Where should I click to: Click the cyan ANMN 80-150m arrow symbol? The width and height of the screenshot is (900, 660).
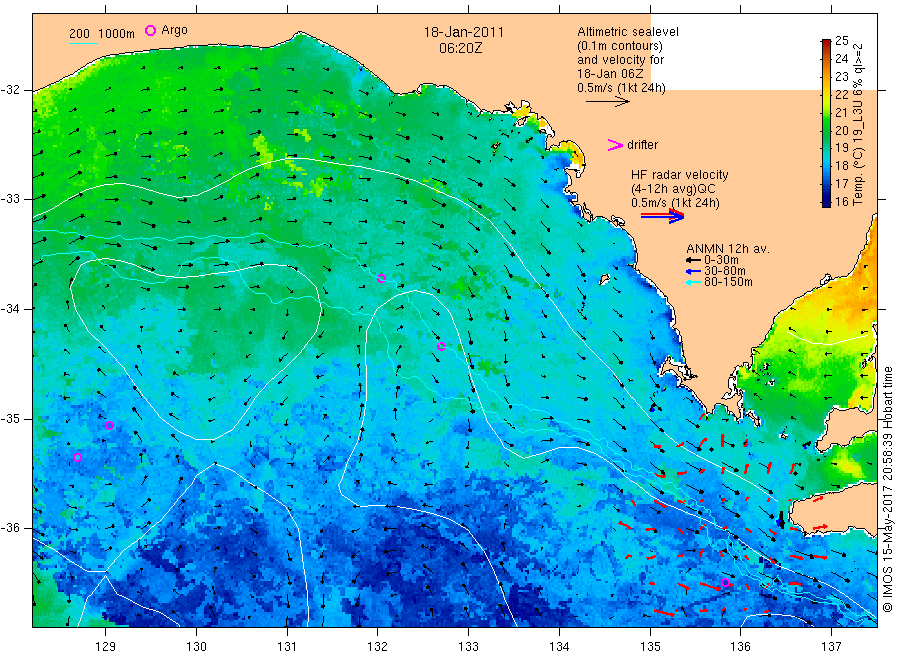[693, 282]
